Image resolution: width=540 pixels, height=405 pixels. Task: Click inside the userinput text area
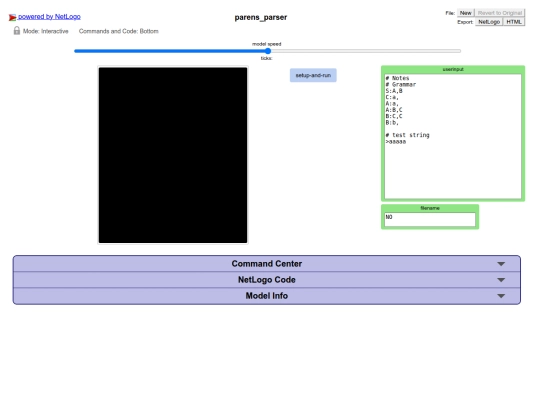click(453, 136)
